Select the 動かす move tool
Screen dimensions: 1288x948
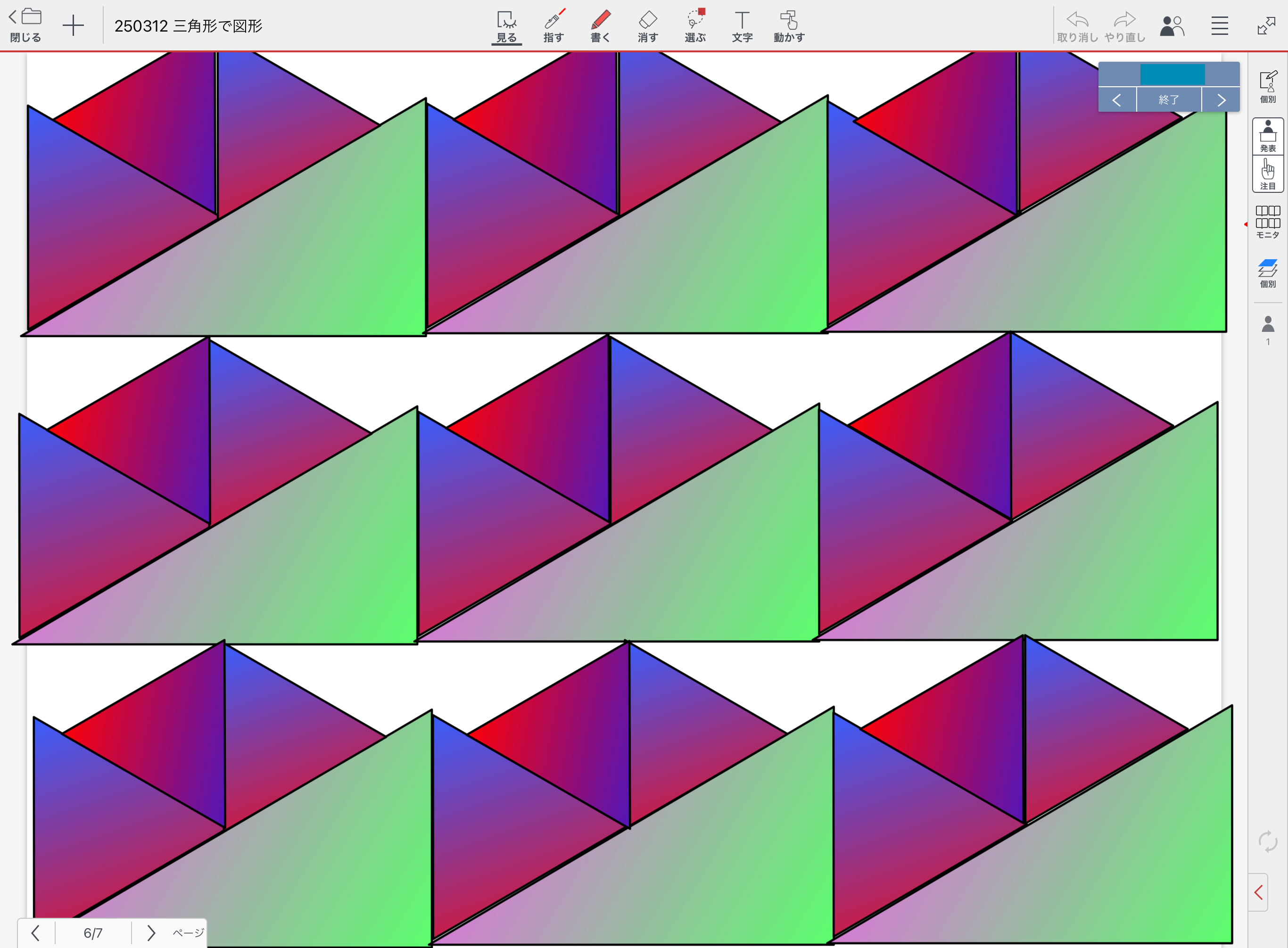pos(789,26)
